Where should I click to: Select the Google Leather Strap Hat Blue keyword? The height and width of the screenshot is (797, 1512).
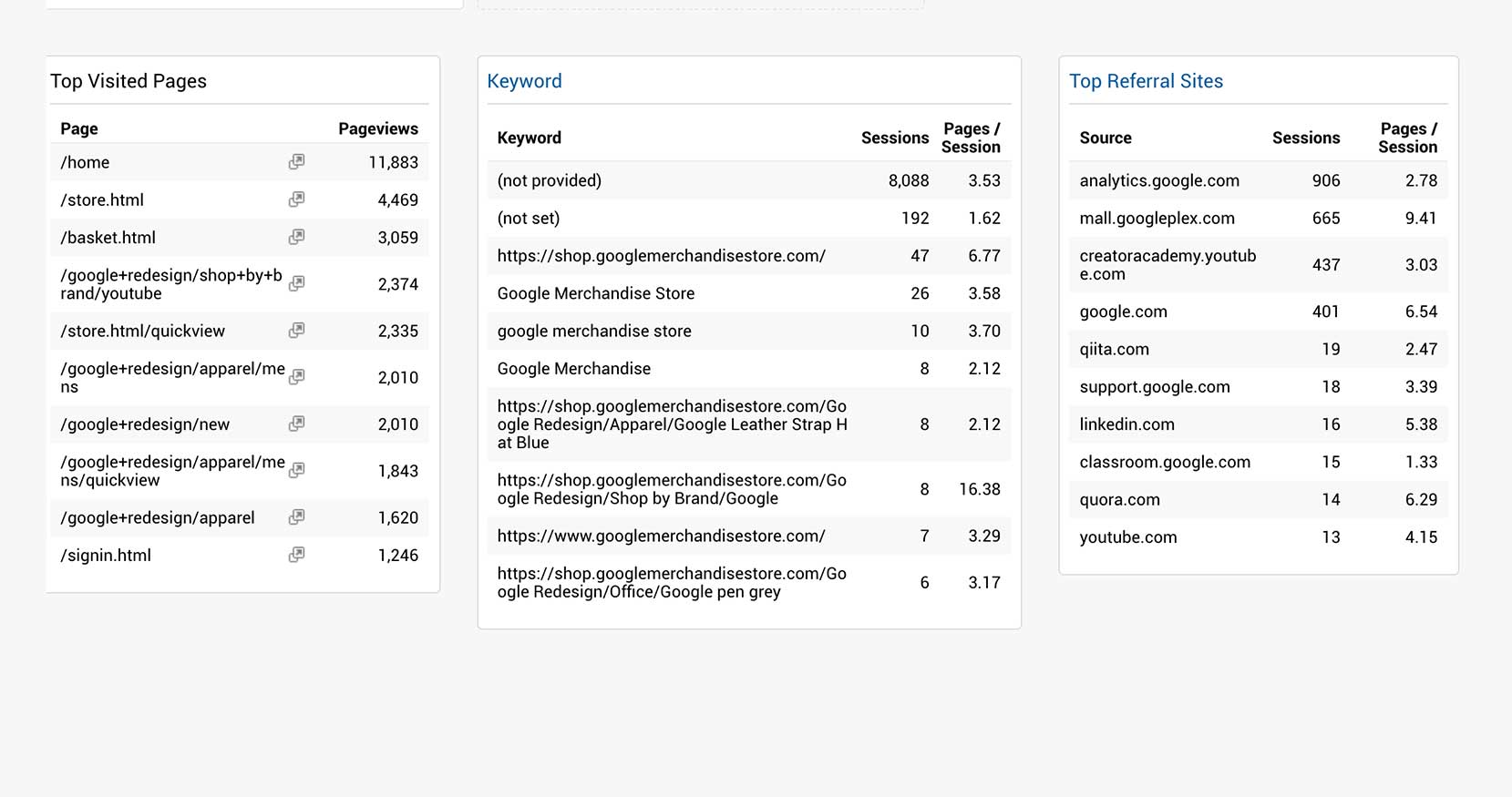pyautogui.click(x=673, y=424)
